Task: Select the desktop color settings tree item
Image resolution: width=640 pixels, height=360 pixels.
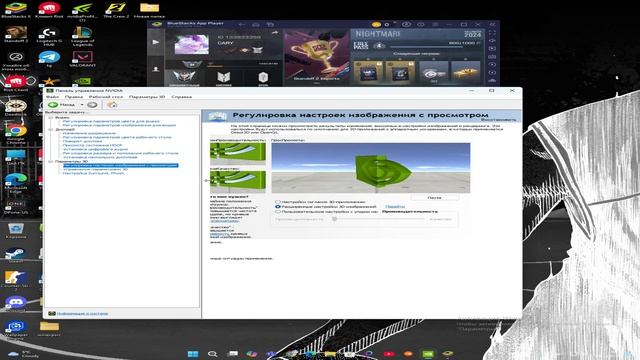Action: (x=117, y=137)
